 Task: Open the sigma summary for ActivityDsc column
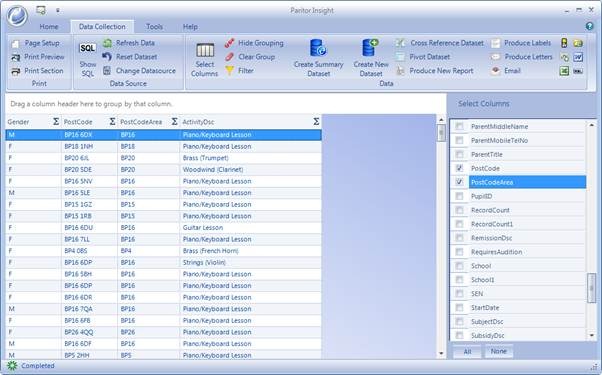[316, 122]
